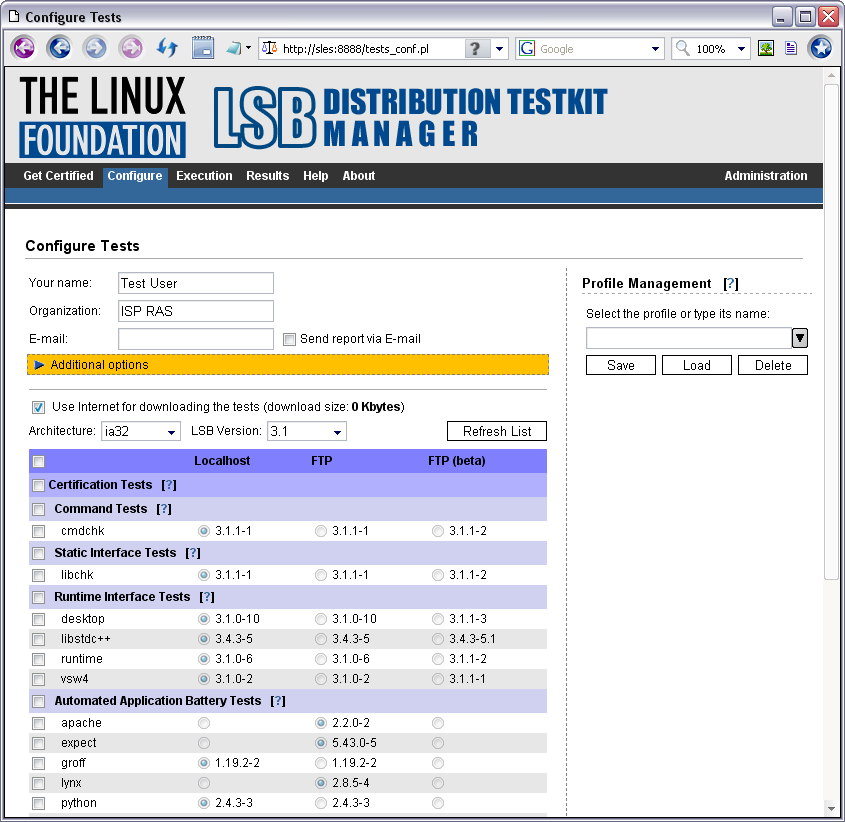The height and width of the screenshot is (822, 845).
Task: Open the Results menu item
Action: 267,176
